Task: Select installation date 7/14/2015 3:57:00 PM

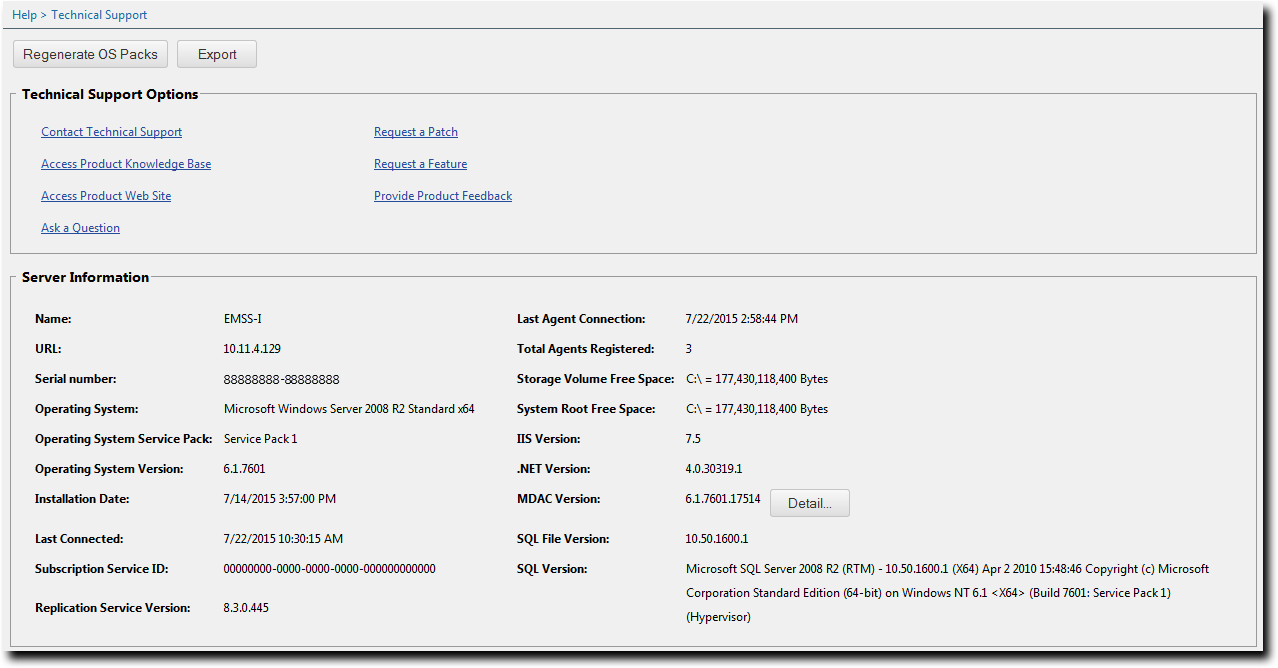Action: (280, 499)
